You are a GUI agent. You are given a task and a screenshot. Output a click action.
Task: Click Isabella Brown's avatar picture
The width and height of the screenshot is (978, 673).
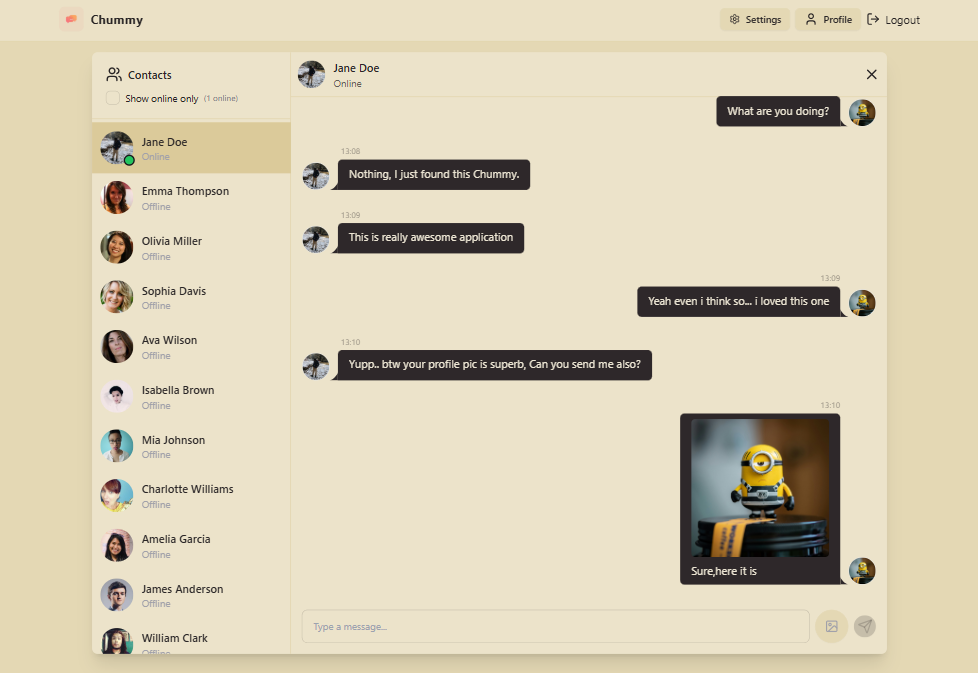click(117, 397)
